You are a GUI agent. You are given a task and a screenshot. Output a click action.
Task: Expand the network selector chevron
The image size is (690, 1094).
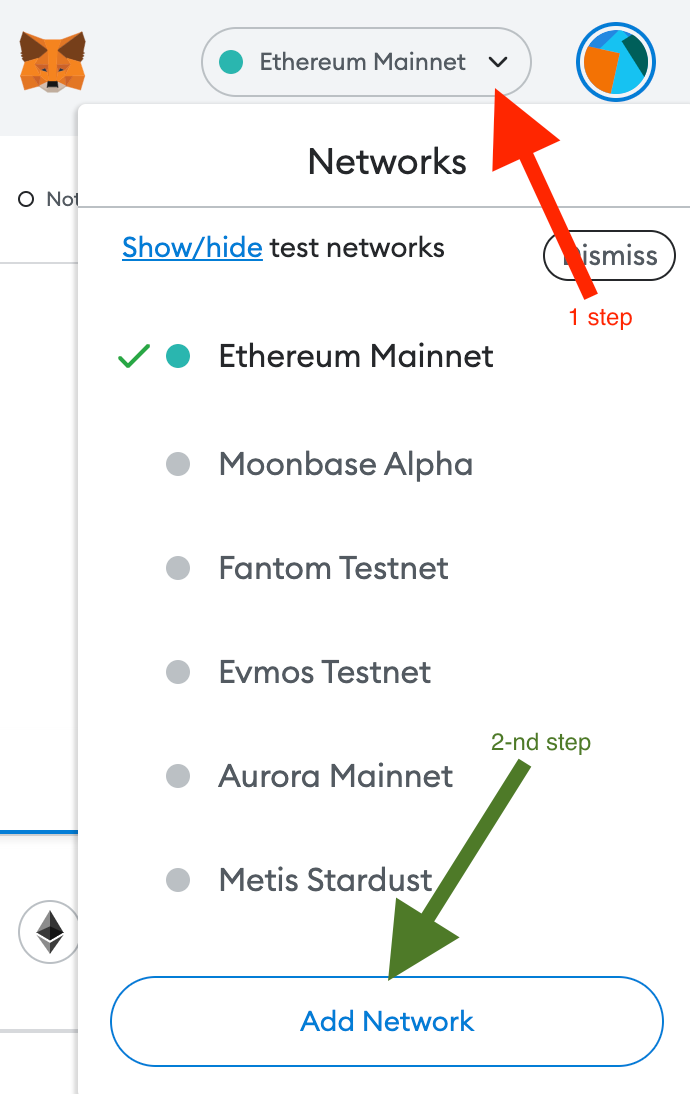(498, 62)
